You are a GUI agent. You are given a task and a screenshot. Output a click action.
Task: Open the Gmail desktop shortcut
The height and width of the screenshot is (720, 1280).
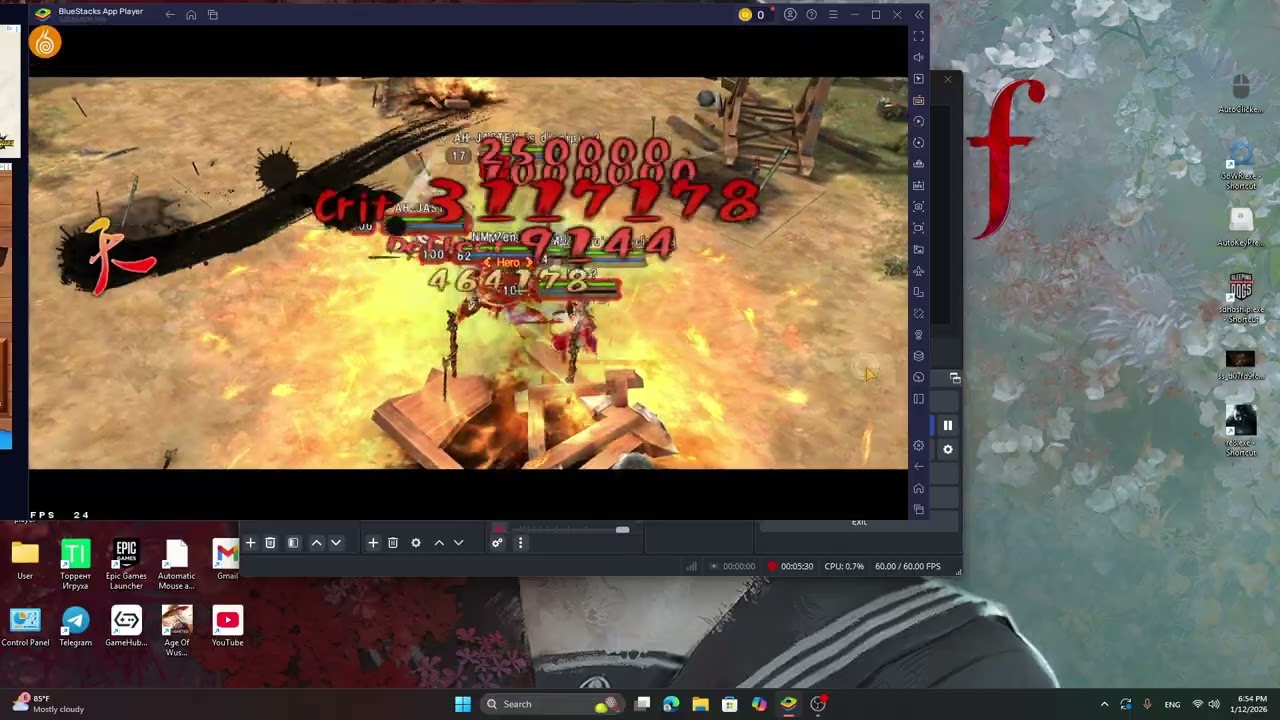point(227,560)
